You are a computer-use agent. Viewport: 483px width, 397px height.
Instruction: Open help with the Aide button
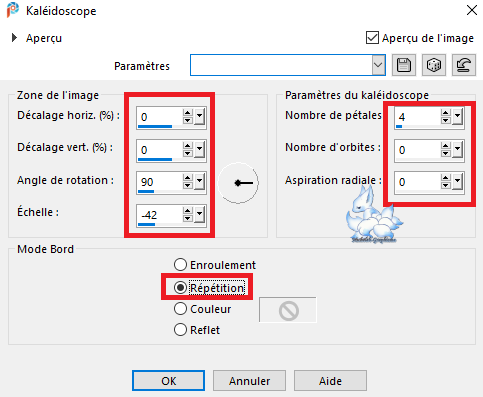pyautogui.click(x=330, y=380)
